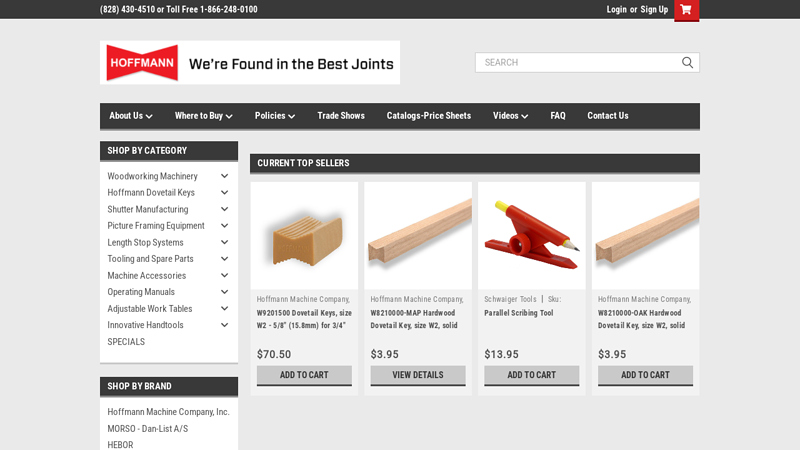Click the Login link

pyautogui.click(x=616, y=10)
